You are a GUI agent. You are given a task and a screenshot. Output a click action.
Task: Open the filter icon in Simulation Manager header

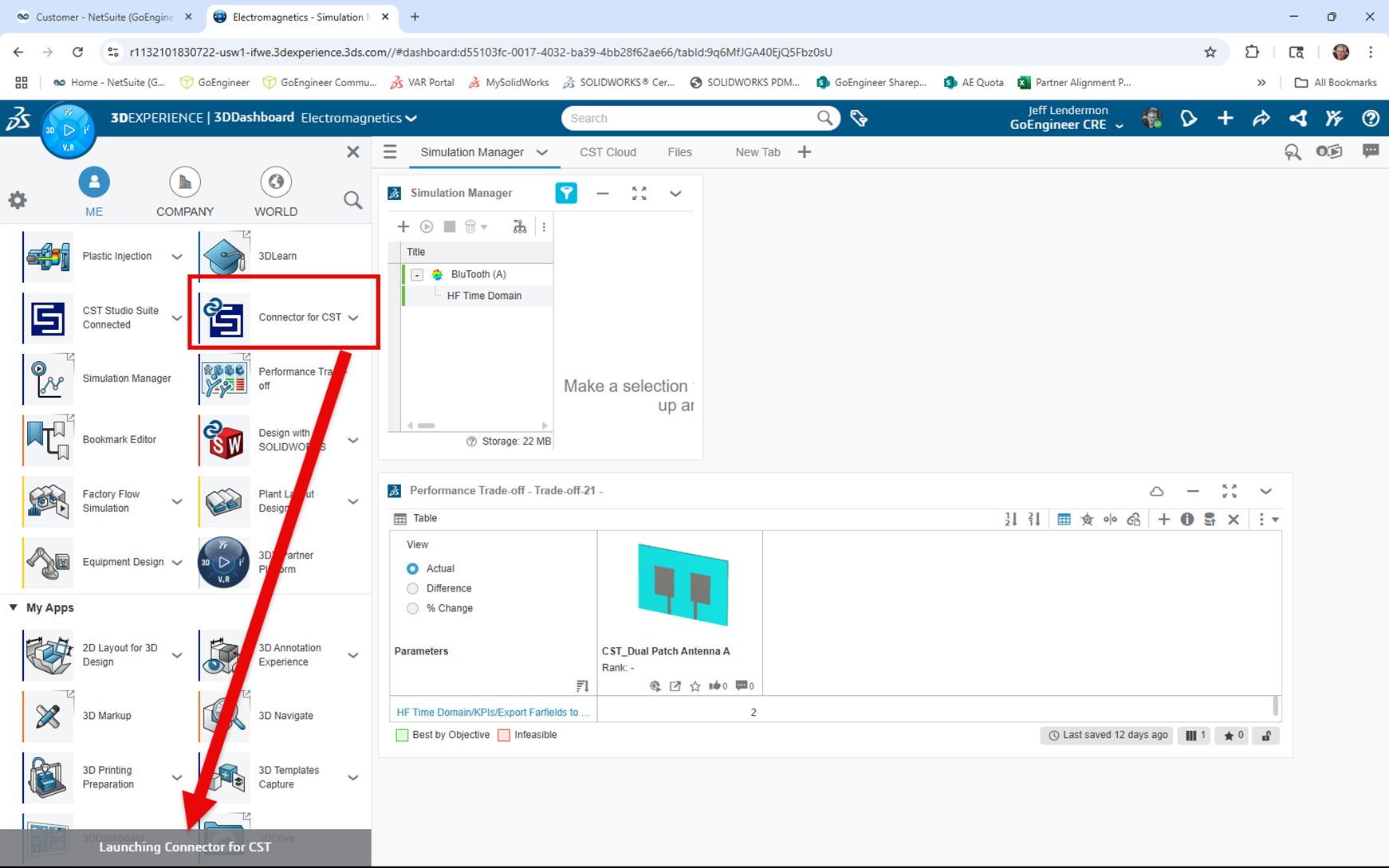tap(566, 193)
